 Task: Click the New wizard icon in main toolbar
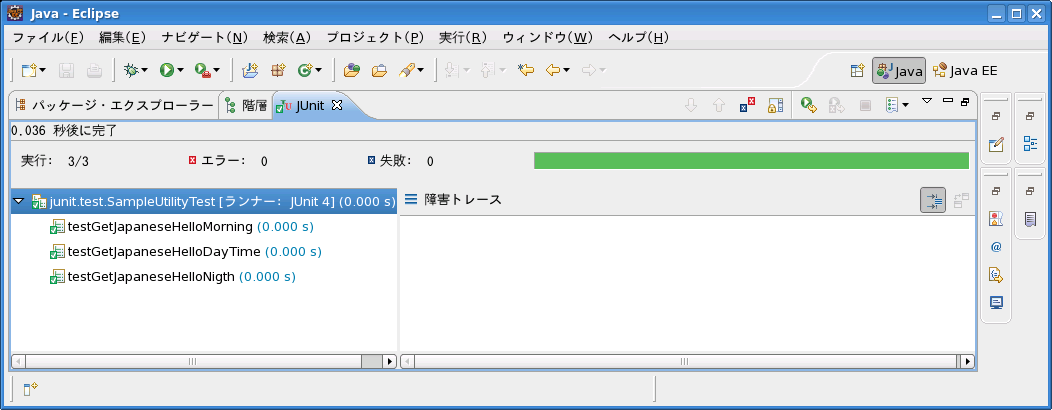pyautogui.click(x=28, y=70)
